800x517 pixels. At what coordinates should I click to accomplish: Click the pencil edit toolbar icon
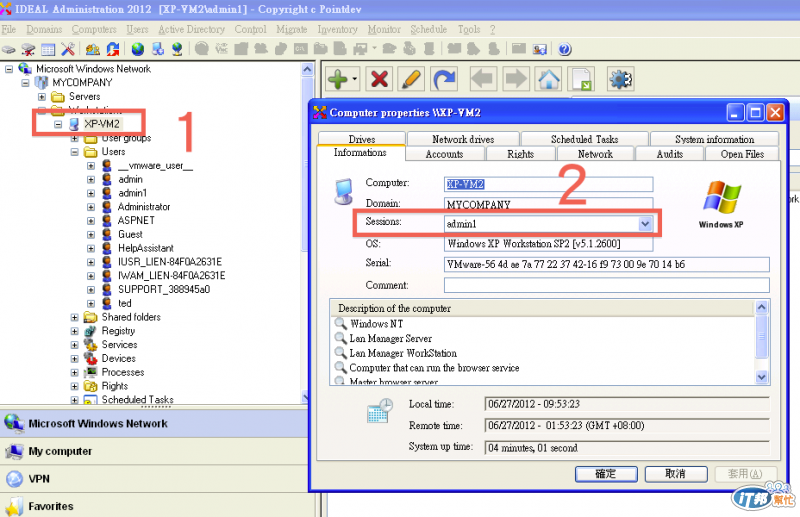tap(411, 80)
